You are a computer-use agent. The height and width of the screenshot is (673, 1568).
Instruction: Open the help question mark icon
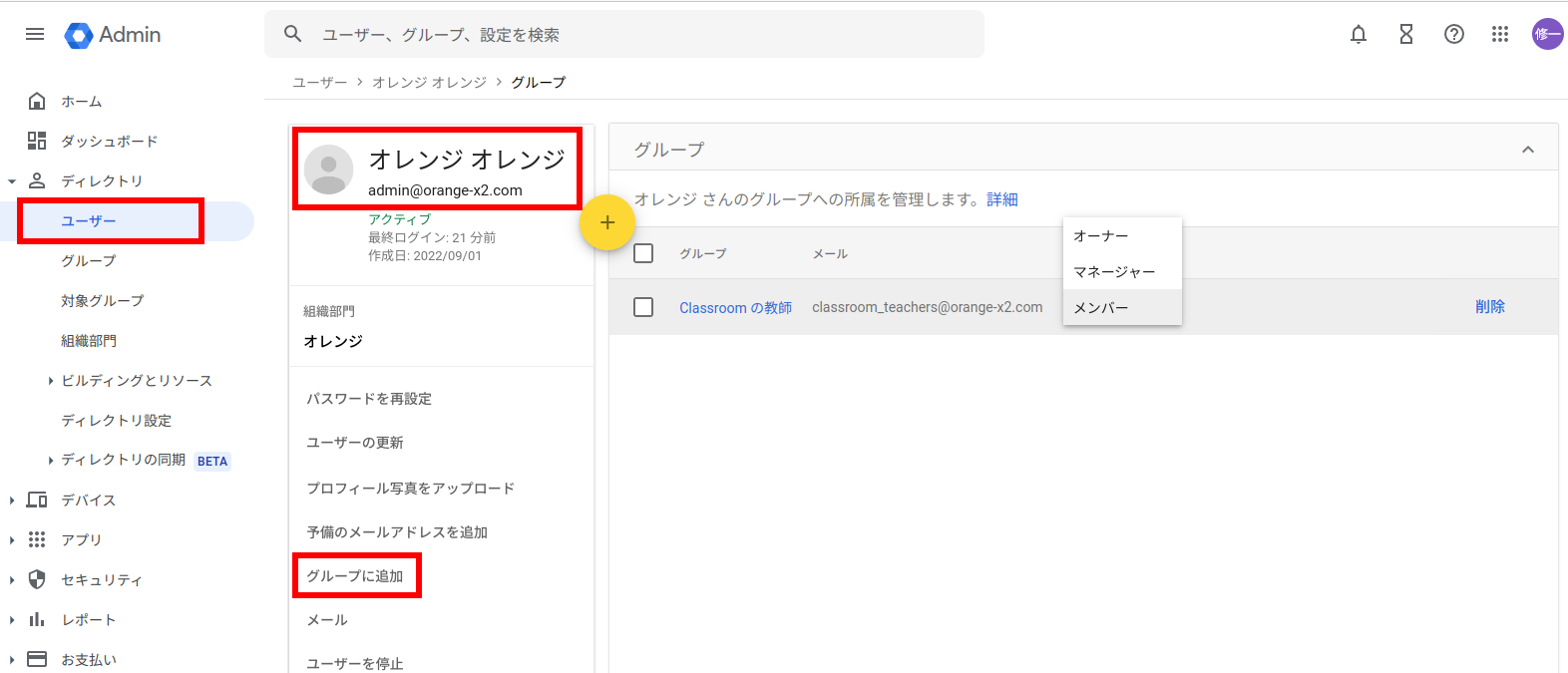[x=1453, y=34]
